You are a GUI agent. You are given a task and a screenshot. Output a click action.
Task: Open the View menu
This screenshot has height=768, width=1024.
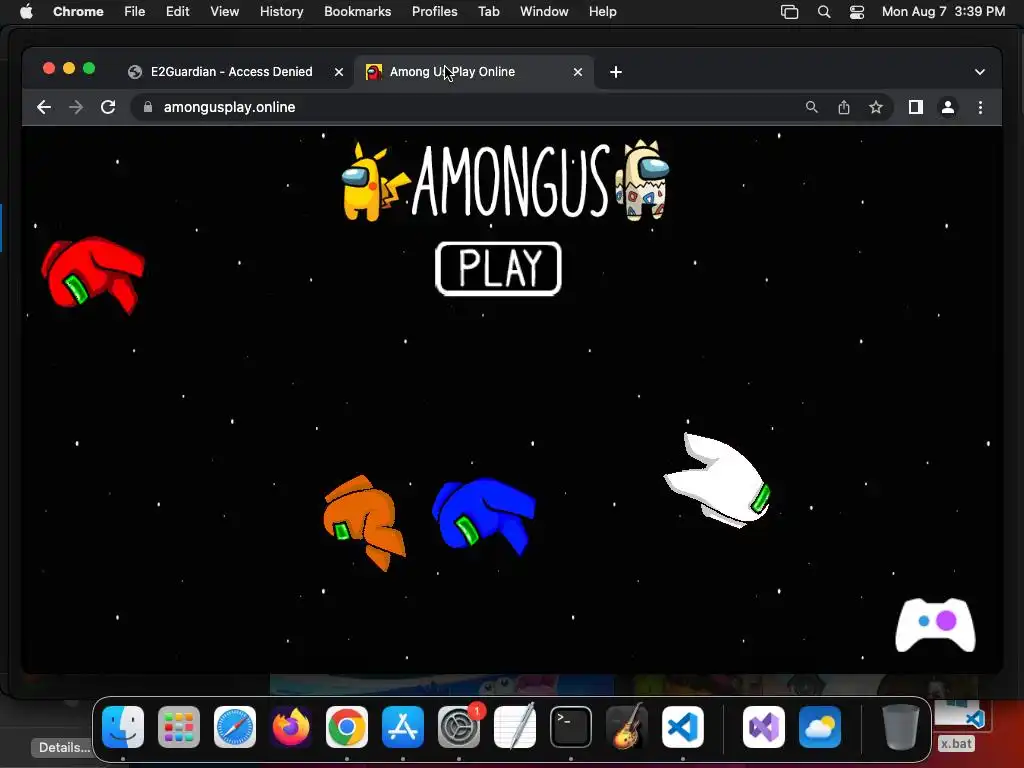(x=225, y=12)
